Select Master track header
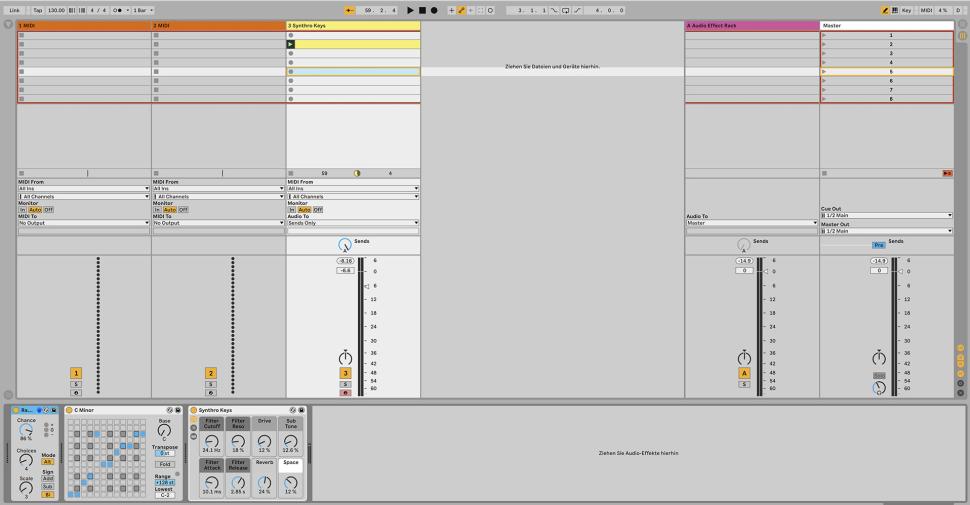 [886, 26]
